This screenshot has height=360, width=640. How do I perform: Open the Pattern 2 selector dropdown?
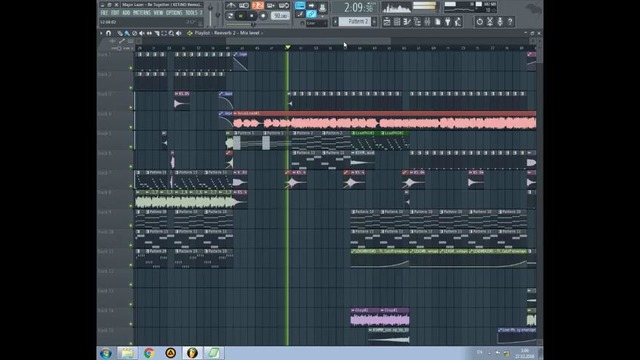354,22
